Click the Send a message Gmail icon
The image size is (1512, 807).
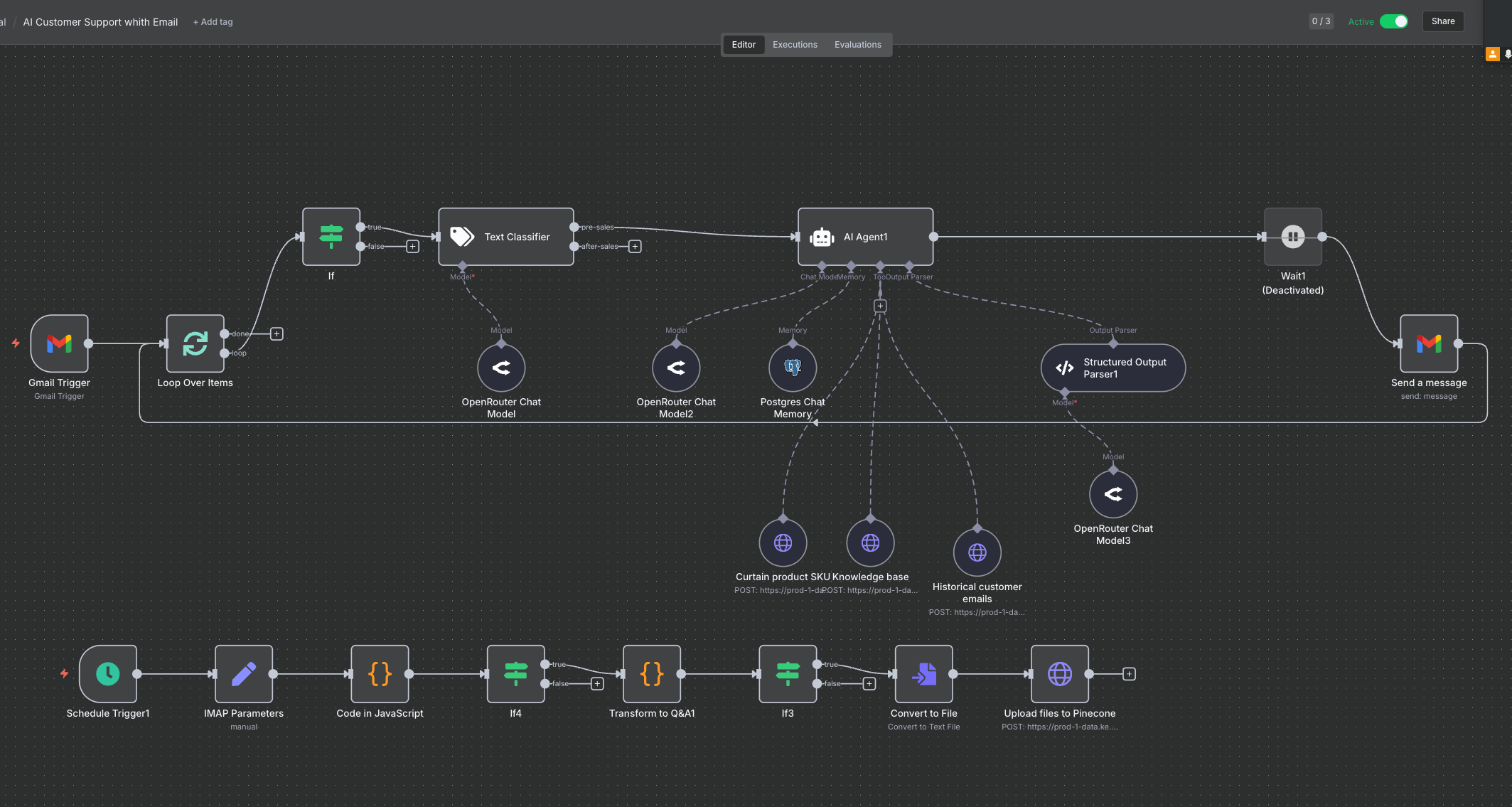pos(1428,343)
